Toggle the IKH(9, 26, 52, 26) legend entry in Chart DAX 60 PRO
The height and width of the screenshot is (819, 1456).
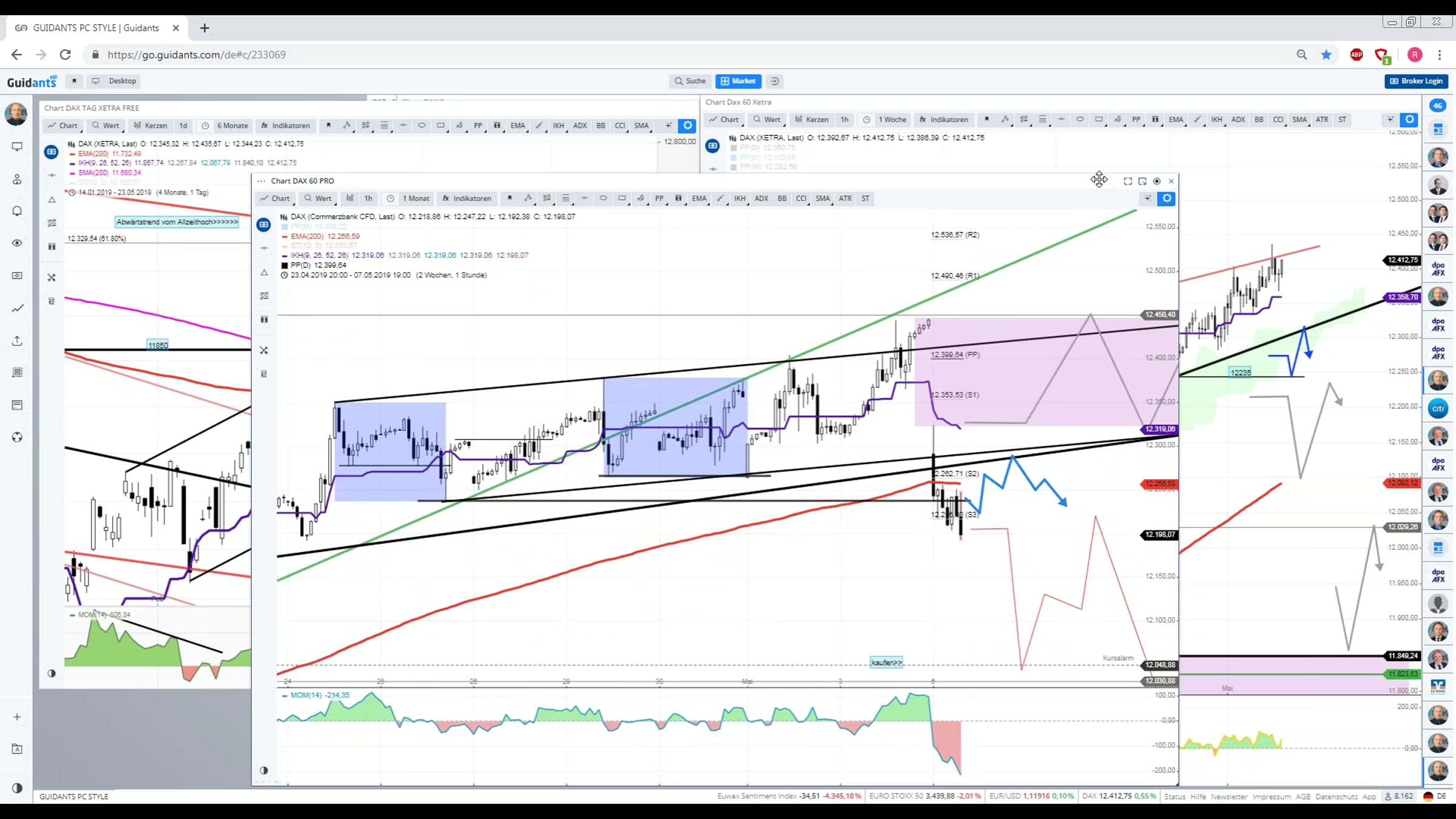(405, 255)
